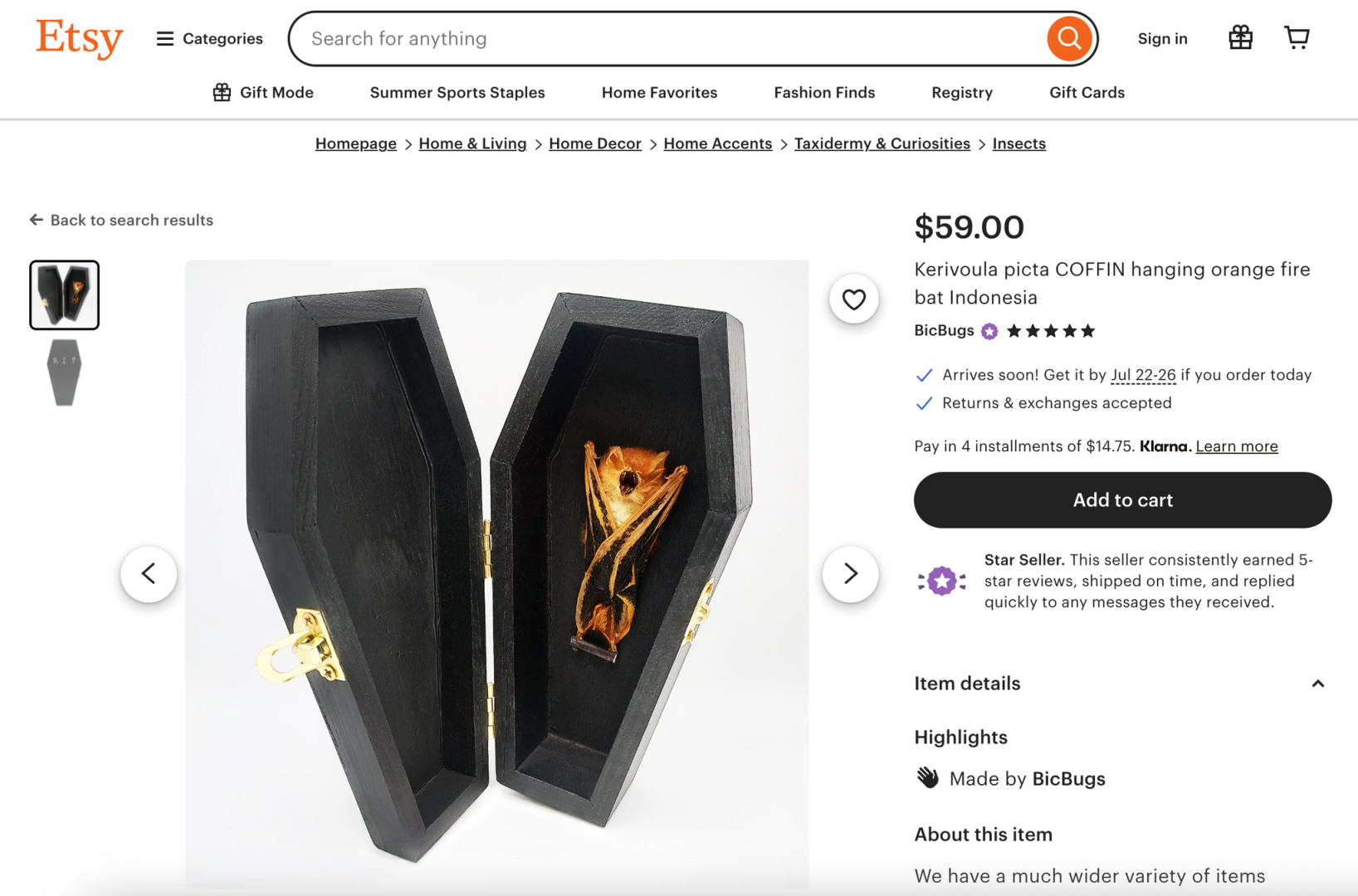Expand the hamburger menu next to Categories
The width and height of the screenshot is (1358, 896).
164,38
